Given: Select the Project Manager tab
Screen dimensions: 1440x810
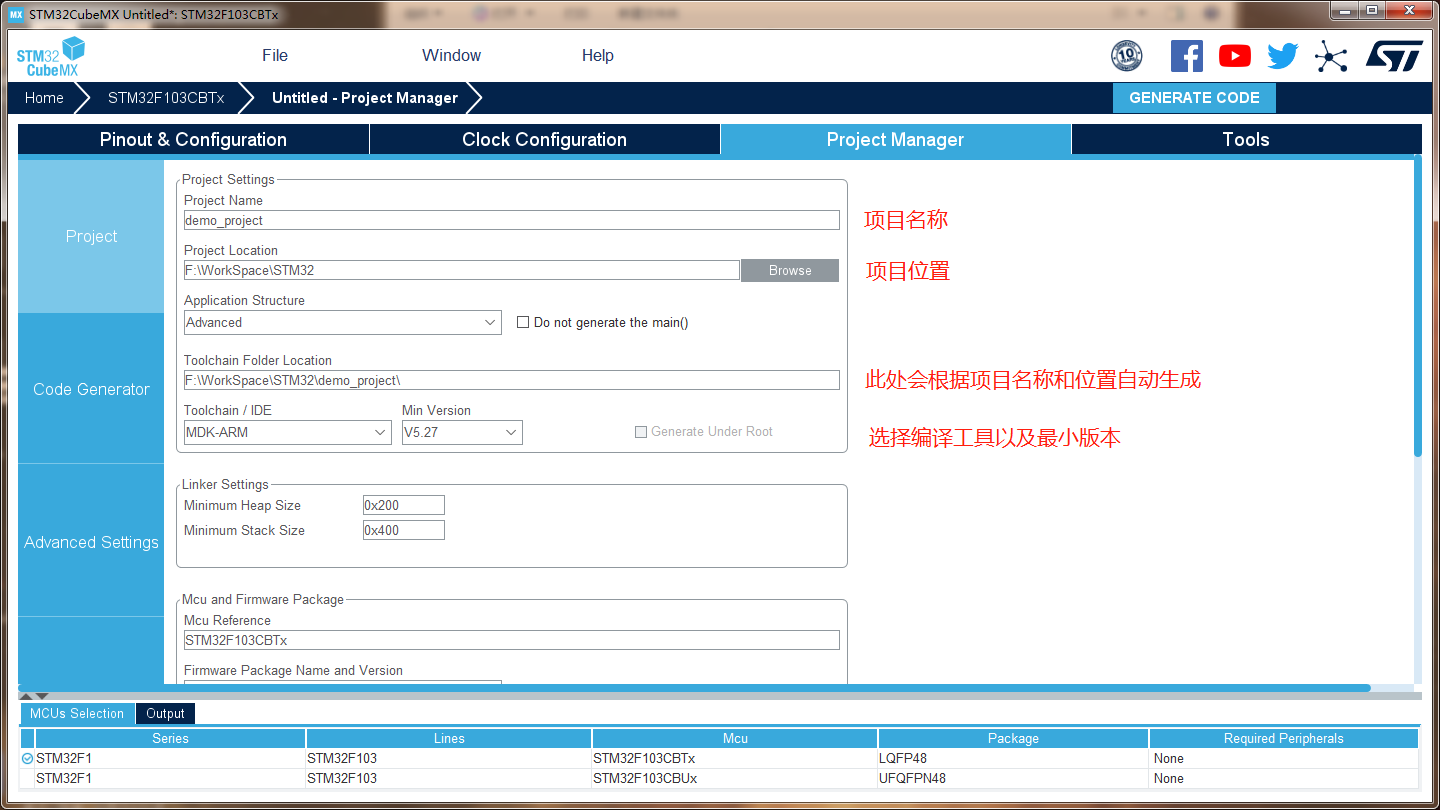Looking at the screenshot, I should click(x=896, y=140).
